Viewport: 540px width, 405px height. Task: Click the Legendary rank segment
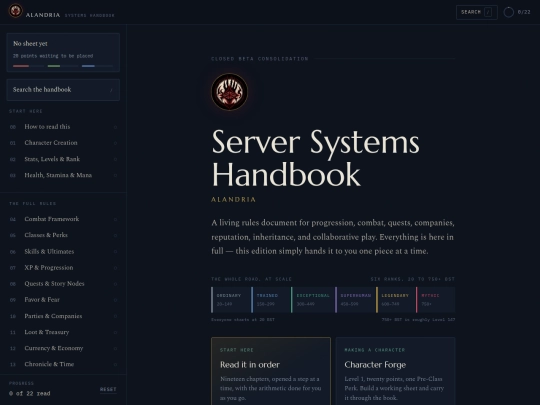pos(396,300)
